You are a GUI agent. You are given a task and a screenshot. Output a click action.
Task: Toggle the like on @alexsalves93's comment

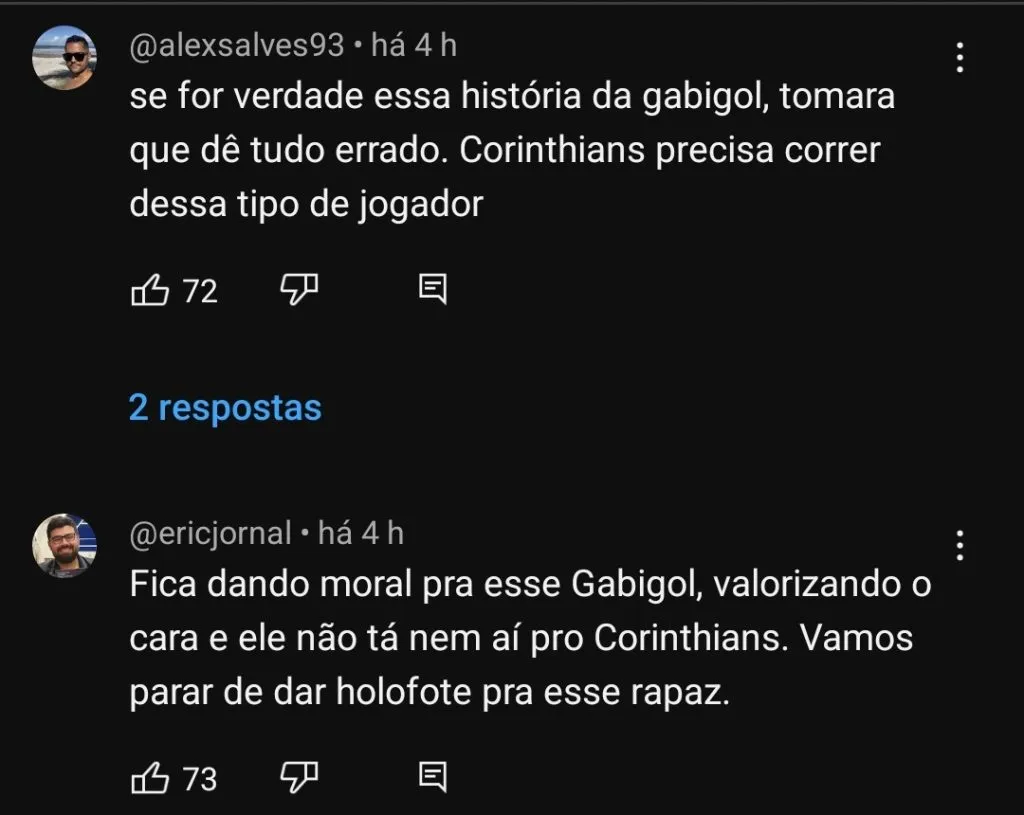(150, 290)
